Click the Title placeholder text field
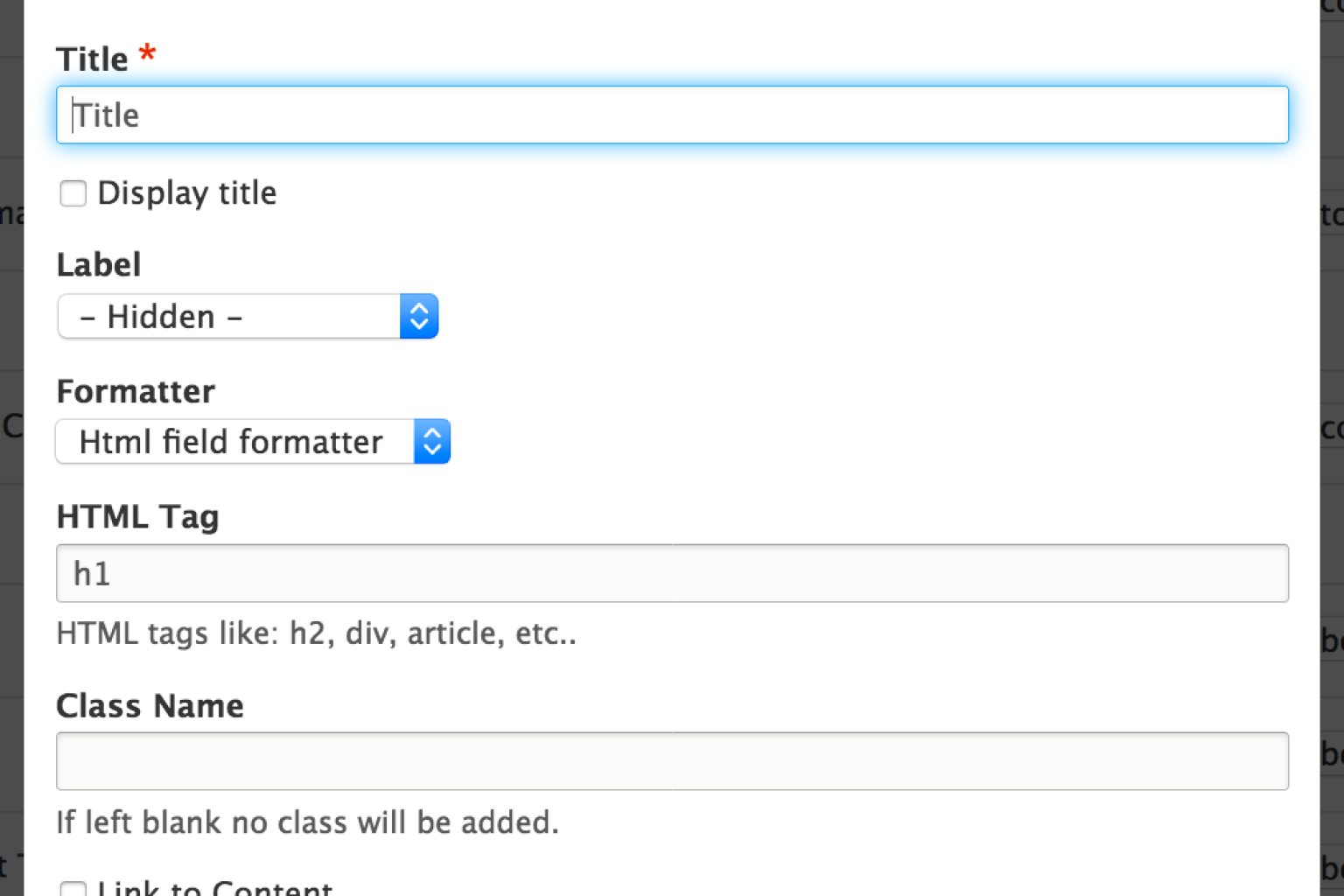Image resolution: width=1344 pixels, height=896 pixels. pos(672,115)
